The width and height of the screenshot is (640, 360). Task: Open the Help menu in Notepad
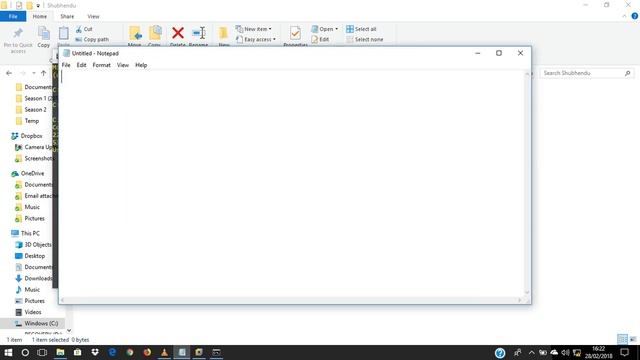[141, 65]
